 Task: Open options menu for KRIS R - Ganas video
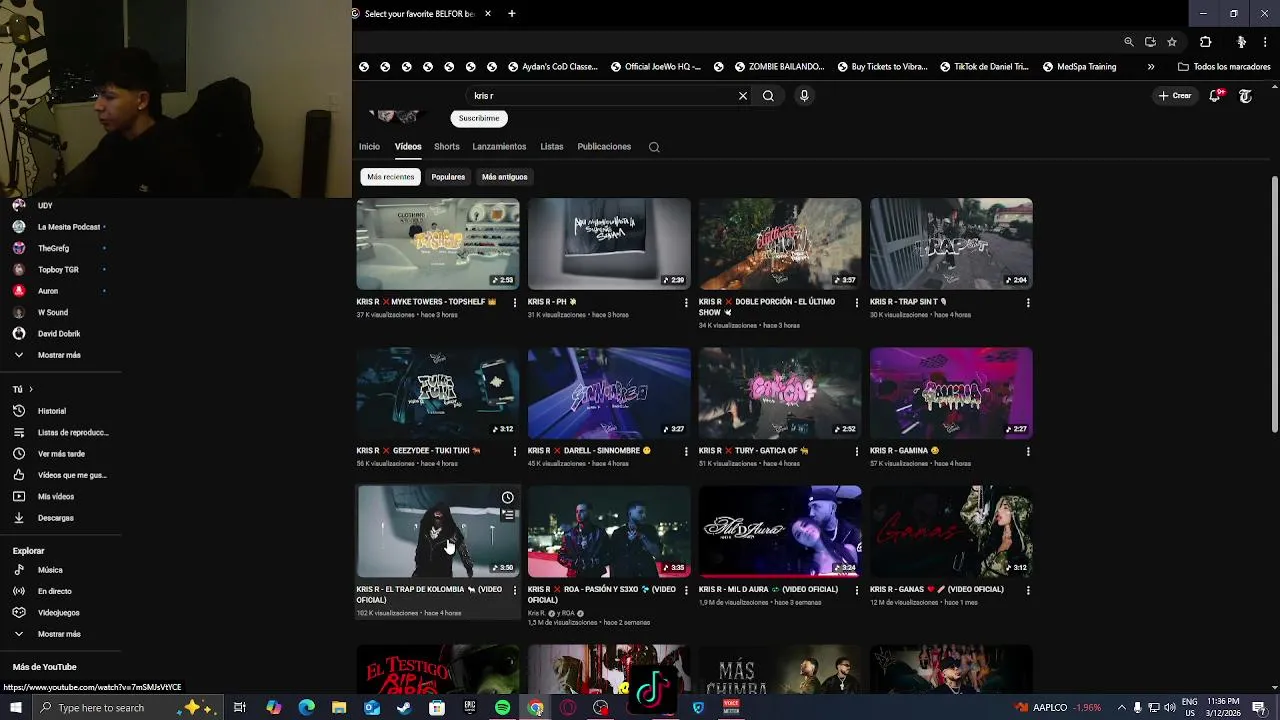[1028, 590]
